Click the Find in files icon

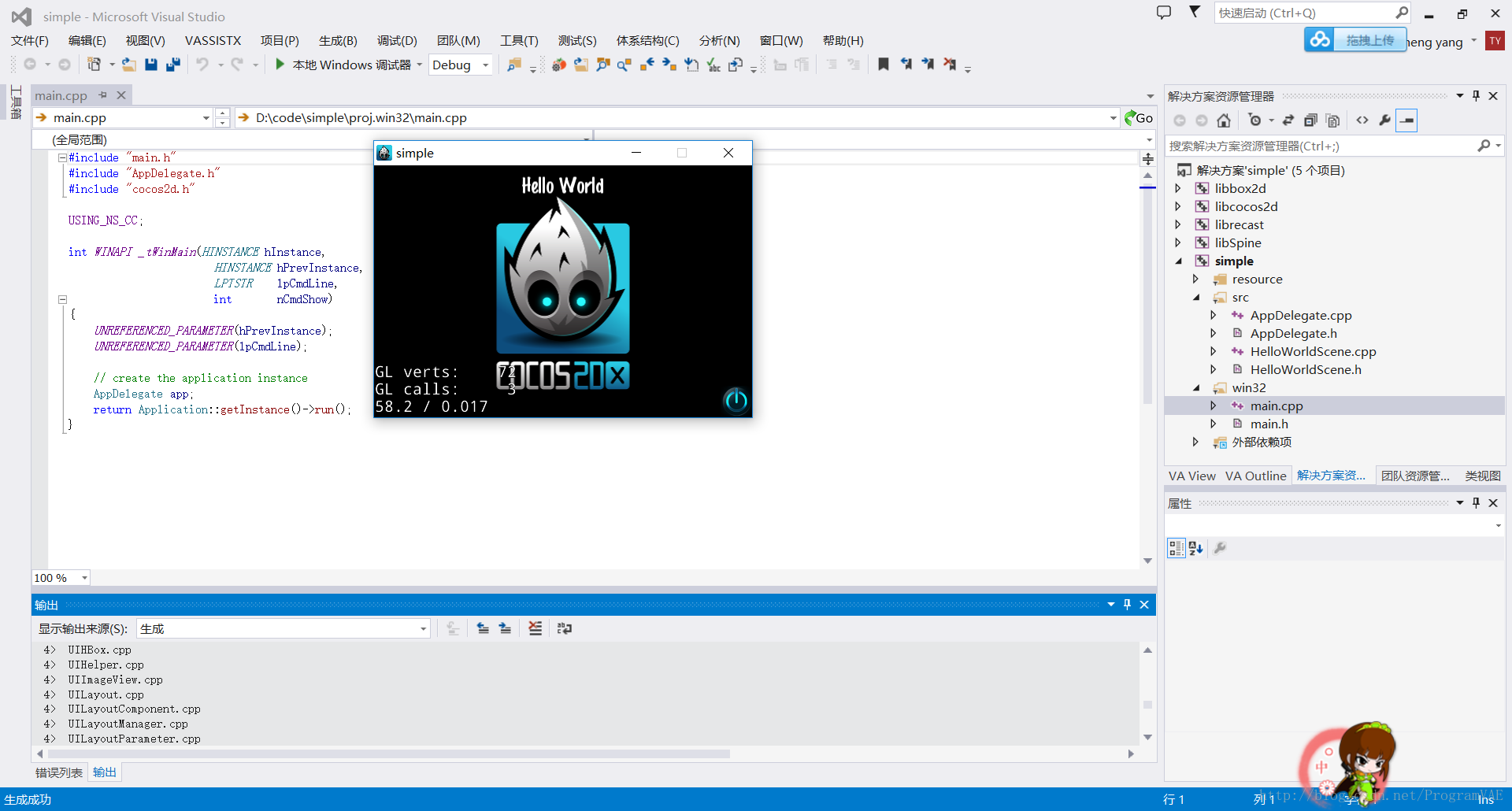point(514,65)
